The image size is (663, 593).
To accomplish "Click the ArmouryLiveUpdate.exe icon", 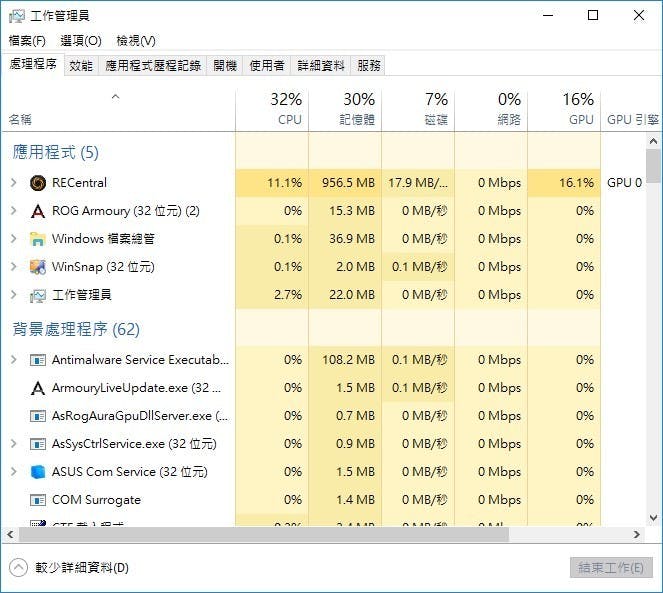I will tap(38, 388).
